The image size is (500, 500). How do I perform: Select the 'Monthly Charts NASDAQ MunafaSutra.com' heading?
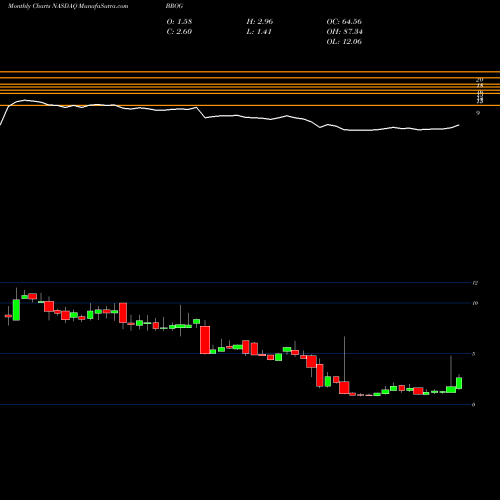click(x=68, y=6)
